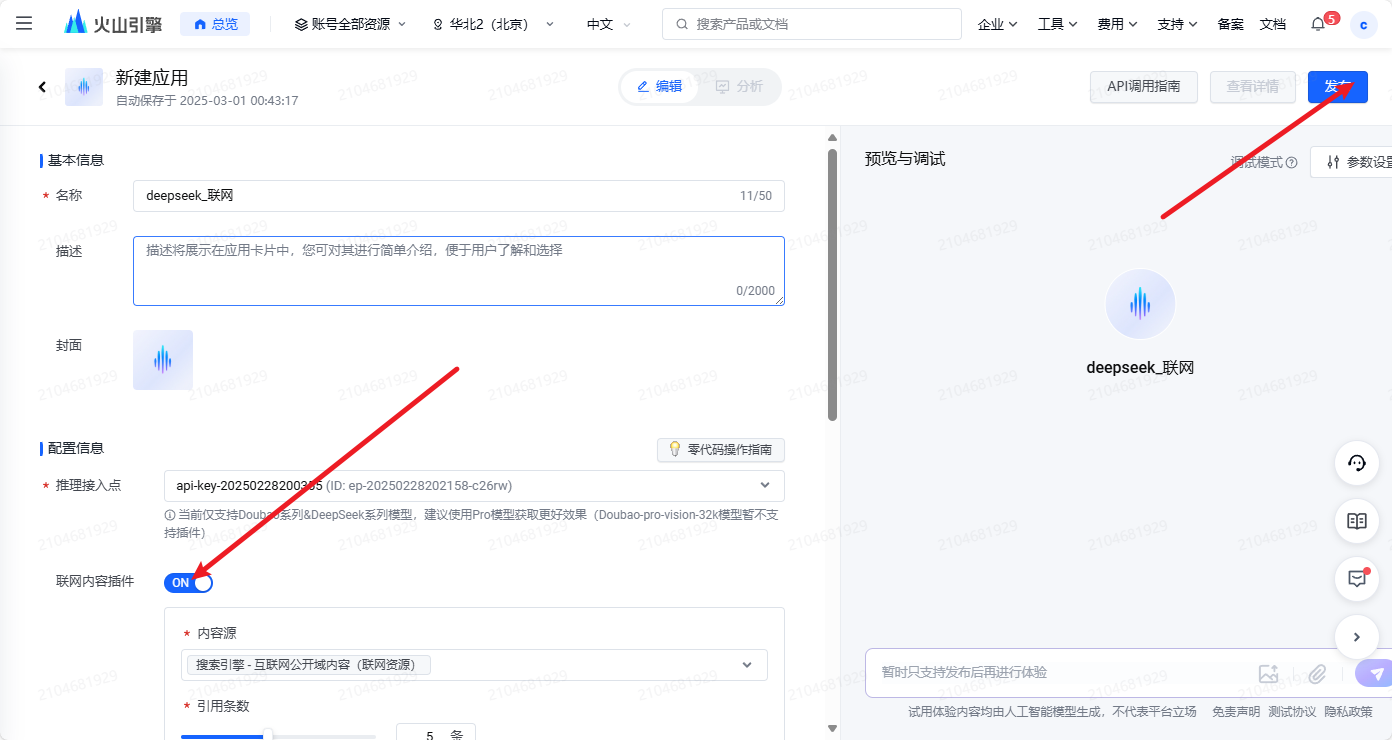1392x740 pixels.
Task: Click the form scrollbar down arrow
Action: tap(832, 729)
